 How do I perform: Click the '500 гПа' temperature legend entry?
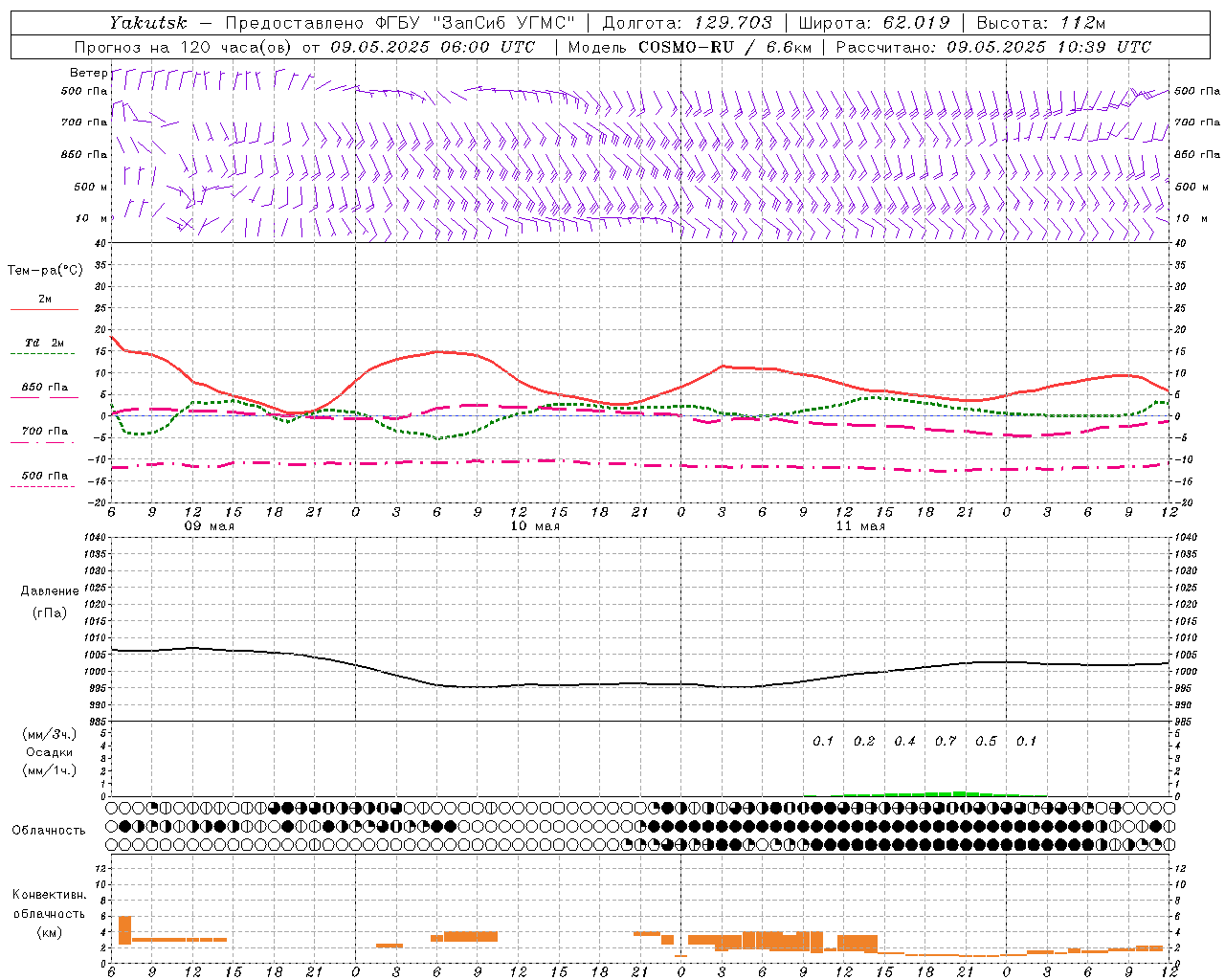click(x=45, y=476)
